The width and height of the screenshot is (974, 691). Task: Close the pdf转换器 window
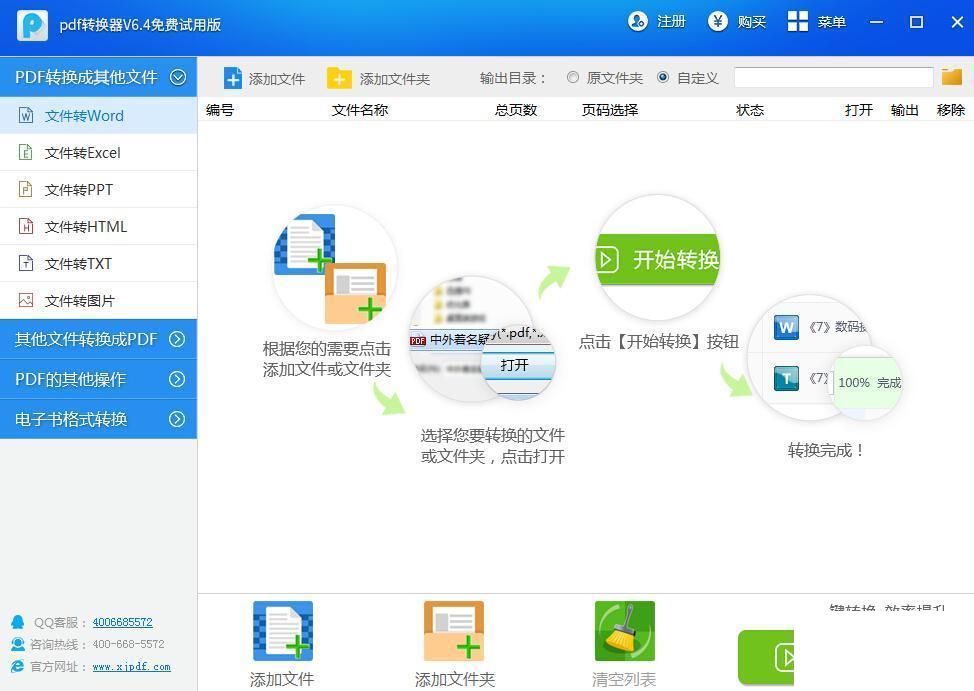[957, 22]
